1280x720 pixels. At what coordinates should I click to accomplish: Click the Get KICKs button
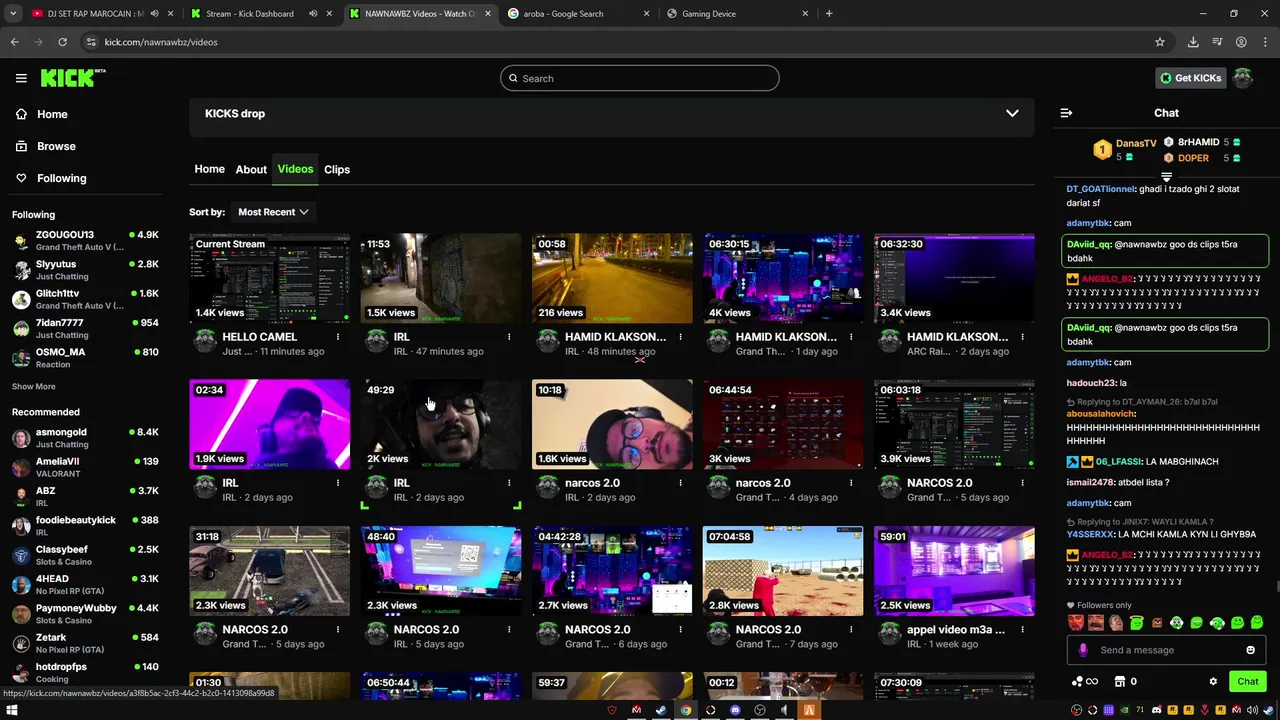coord(1190,78)
